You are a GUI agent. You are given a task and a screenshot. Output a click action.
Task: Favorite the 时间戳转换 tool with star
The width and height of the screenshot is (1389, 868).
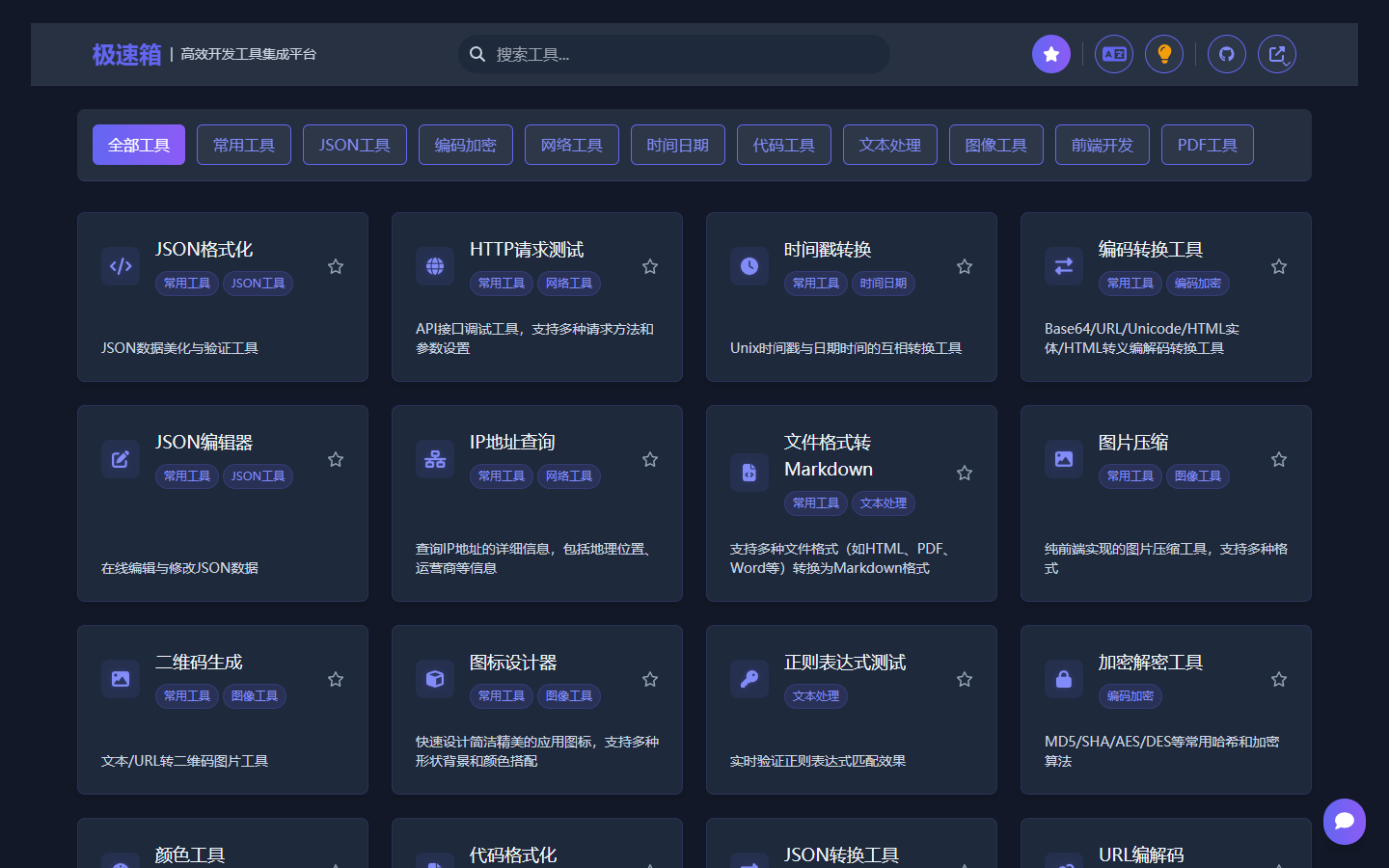[x=965, y=266]
